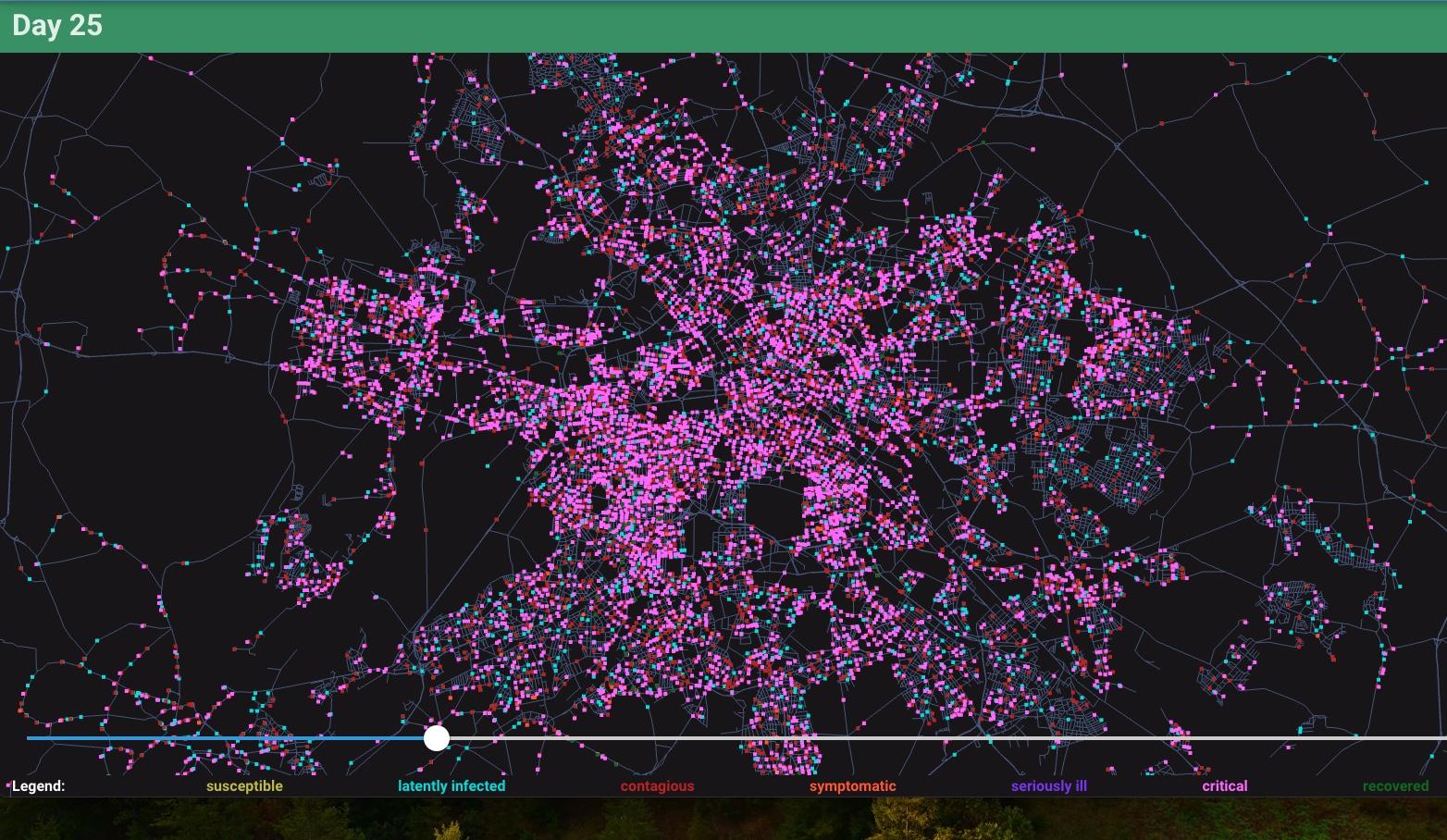Select the orange 'symptomatic' legend entry
This screenshot has width=1447, height=840.
852,786
